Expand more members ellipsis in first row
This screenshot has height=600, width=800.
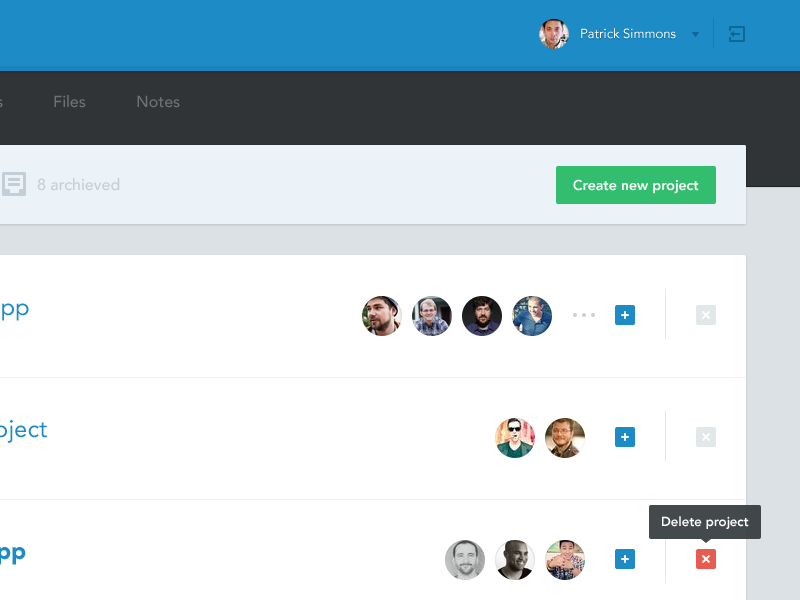click(x=584, y=315)
